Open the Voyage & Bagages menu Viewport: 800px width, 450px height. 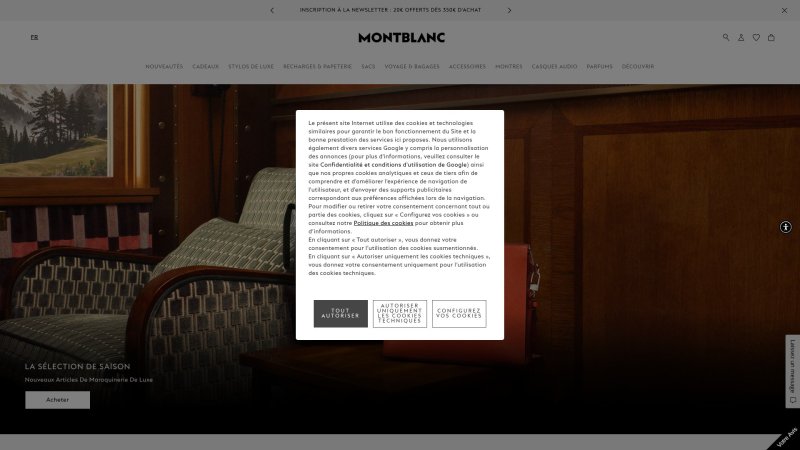[412, 66]
